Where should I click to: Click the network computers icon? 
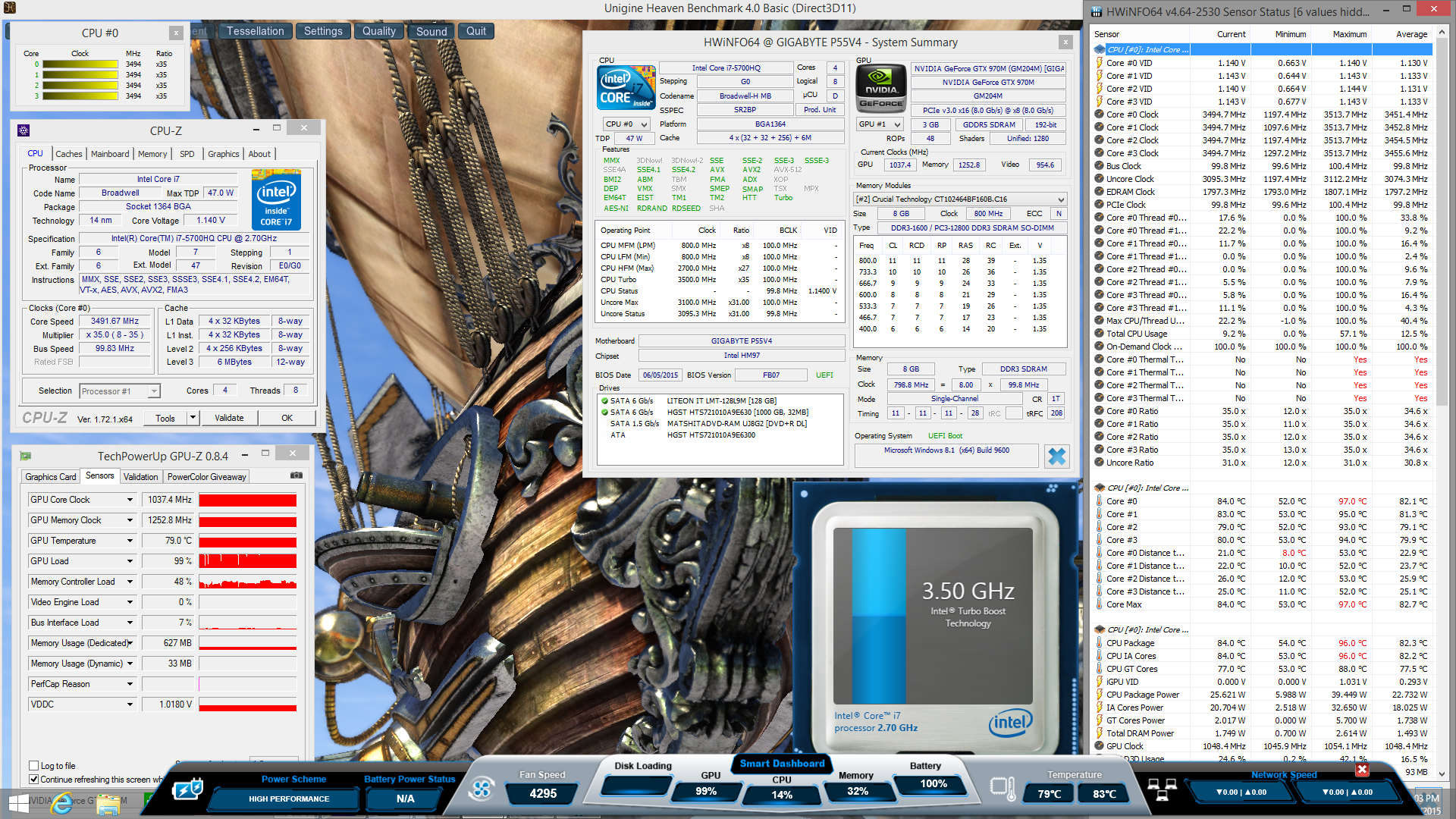click(1162, 789)
